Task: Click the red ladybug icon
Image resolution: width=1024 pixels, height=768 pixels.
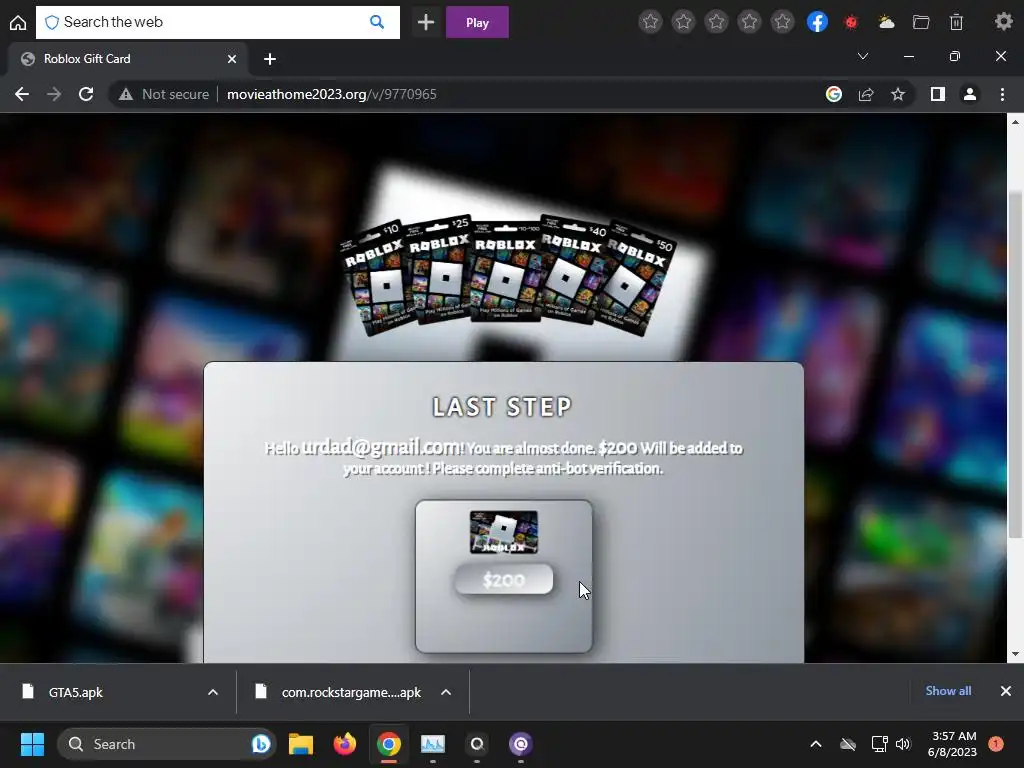Action: pos(851,22)
